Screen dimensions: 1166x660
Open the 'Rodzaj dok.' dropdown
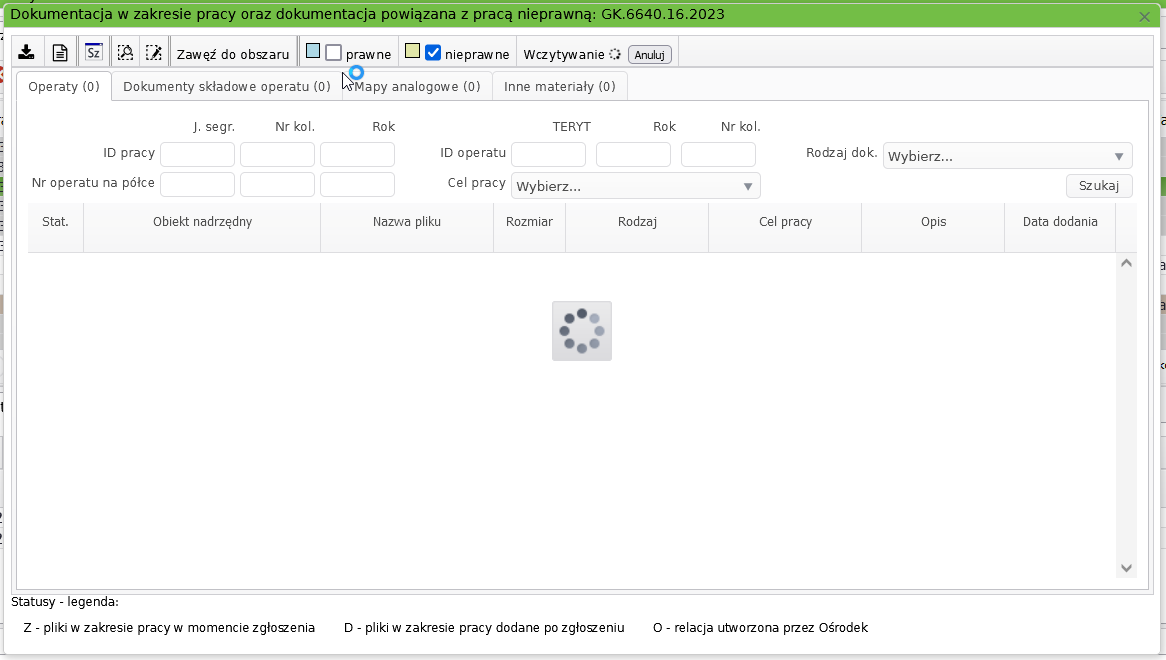tap(1007, 156)
